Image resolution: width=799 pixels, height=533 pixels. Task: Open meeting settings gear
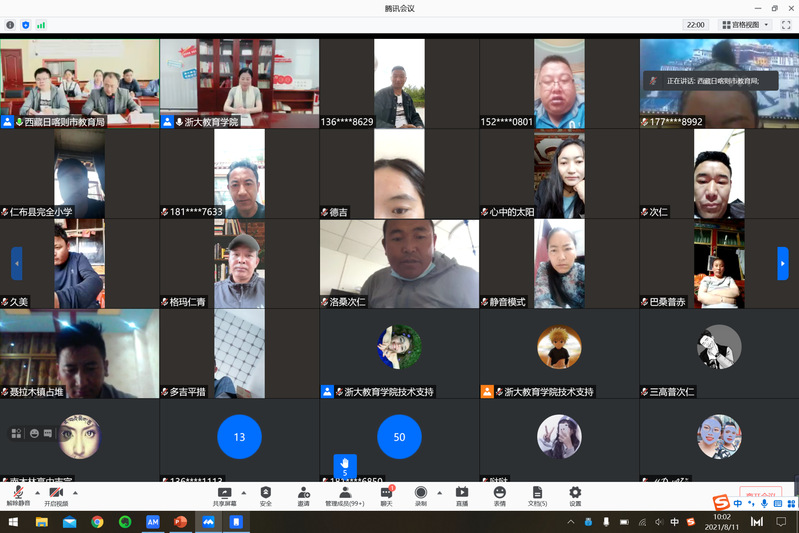575,493
